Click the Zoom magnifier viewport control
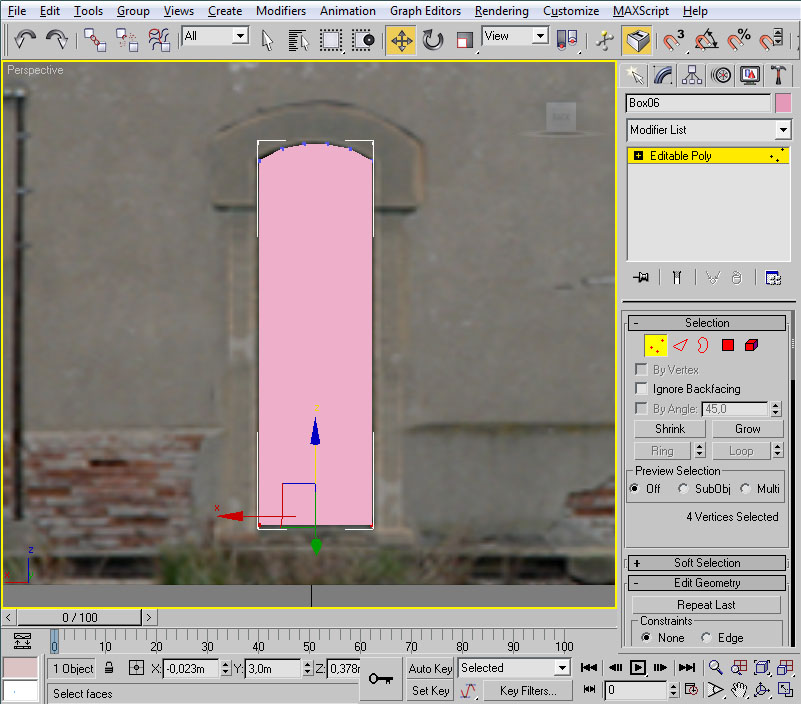 pos(716,667)
